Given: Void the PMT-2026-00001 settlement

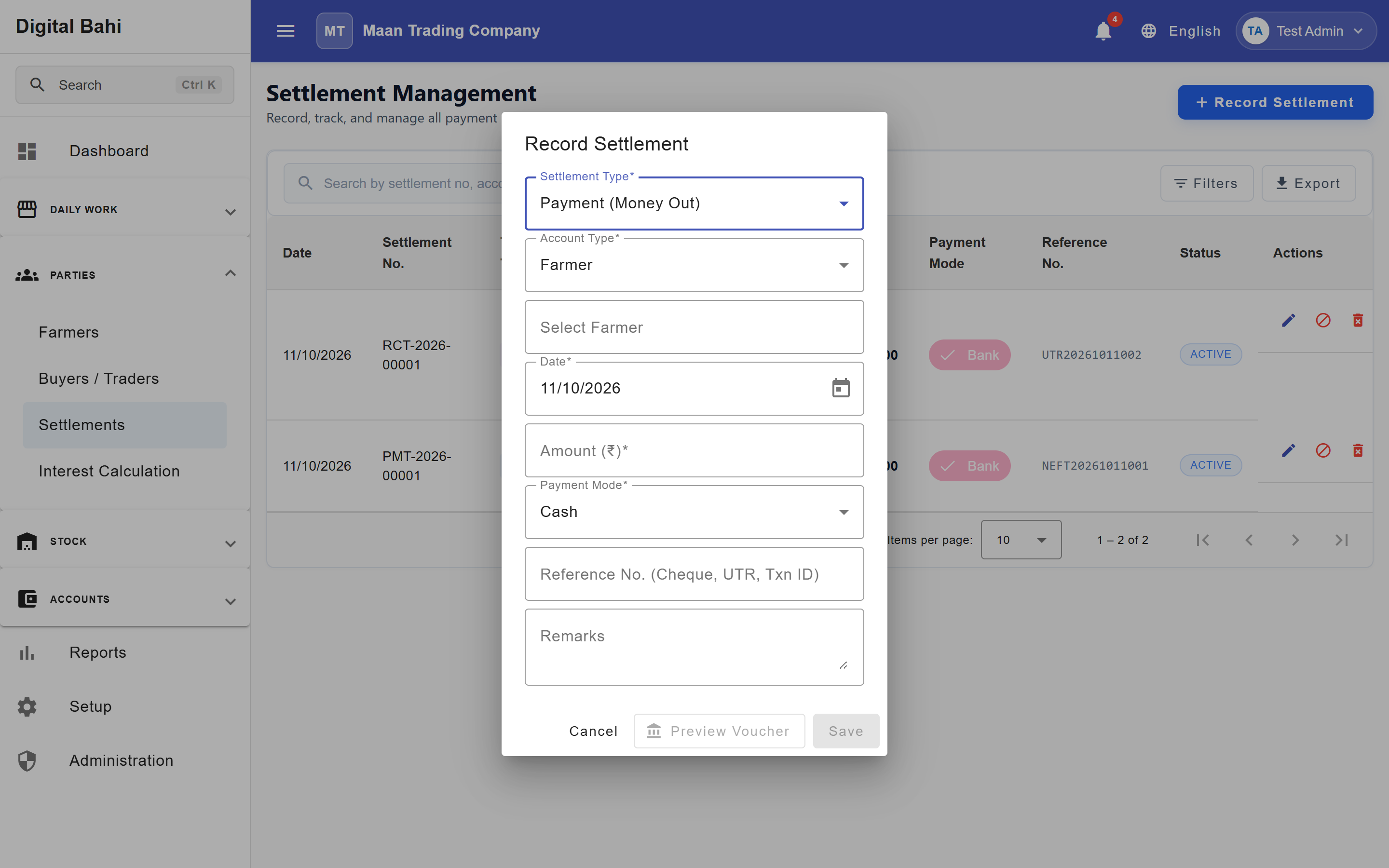Looking at the screenshot, I should click(1323, 451).
